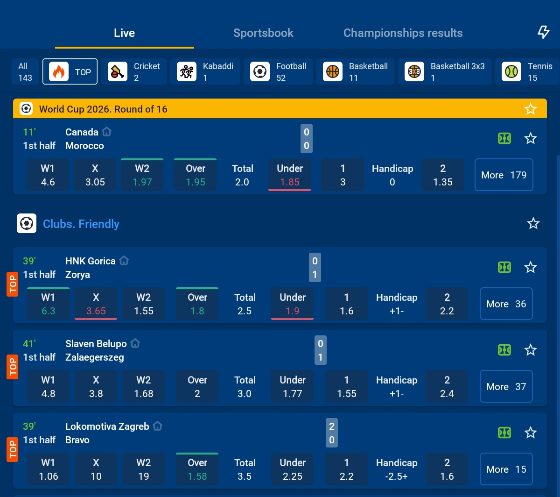
Task: Switch to the Sportsbook tab
Action: (263, 33)
